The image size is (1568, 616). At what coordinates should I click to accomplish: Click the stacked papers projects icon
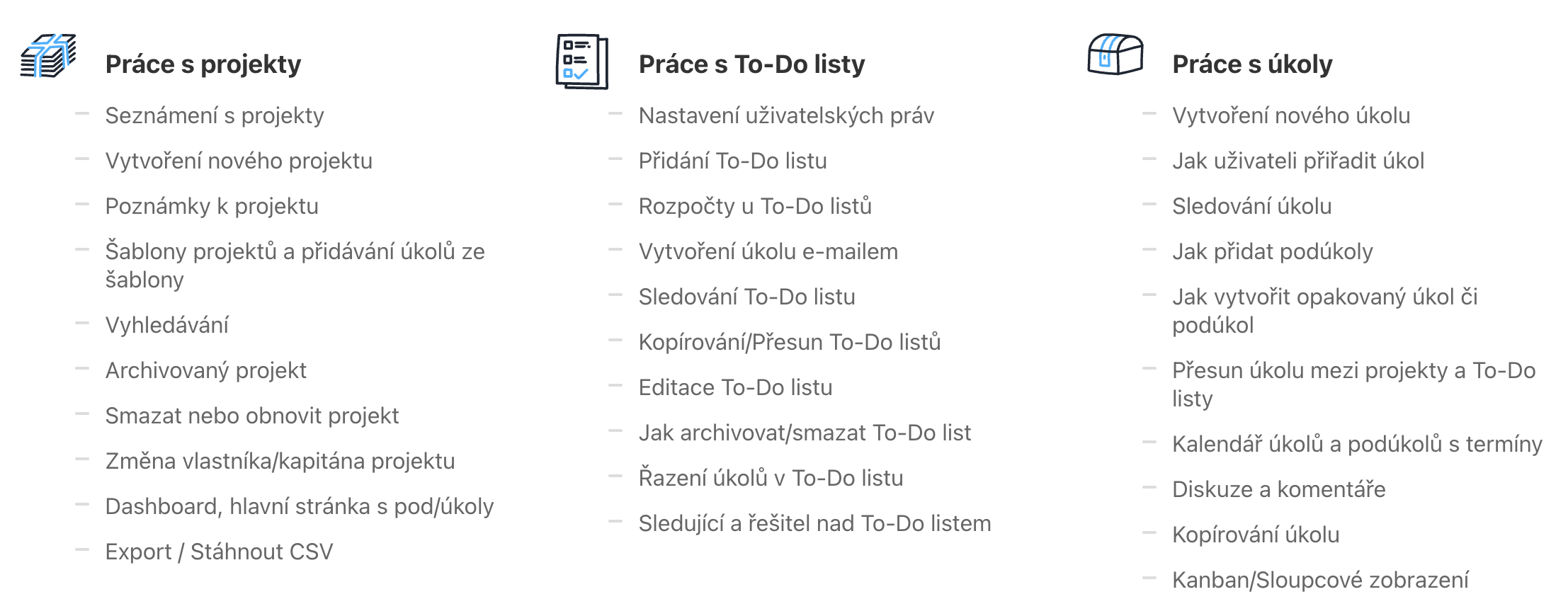pyautogui.click(x=48, y=56)
